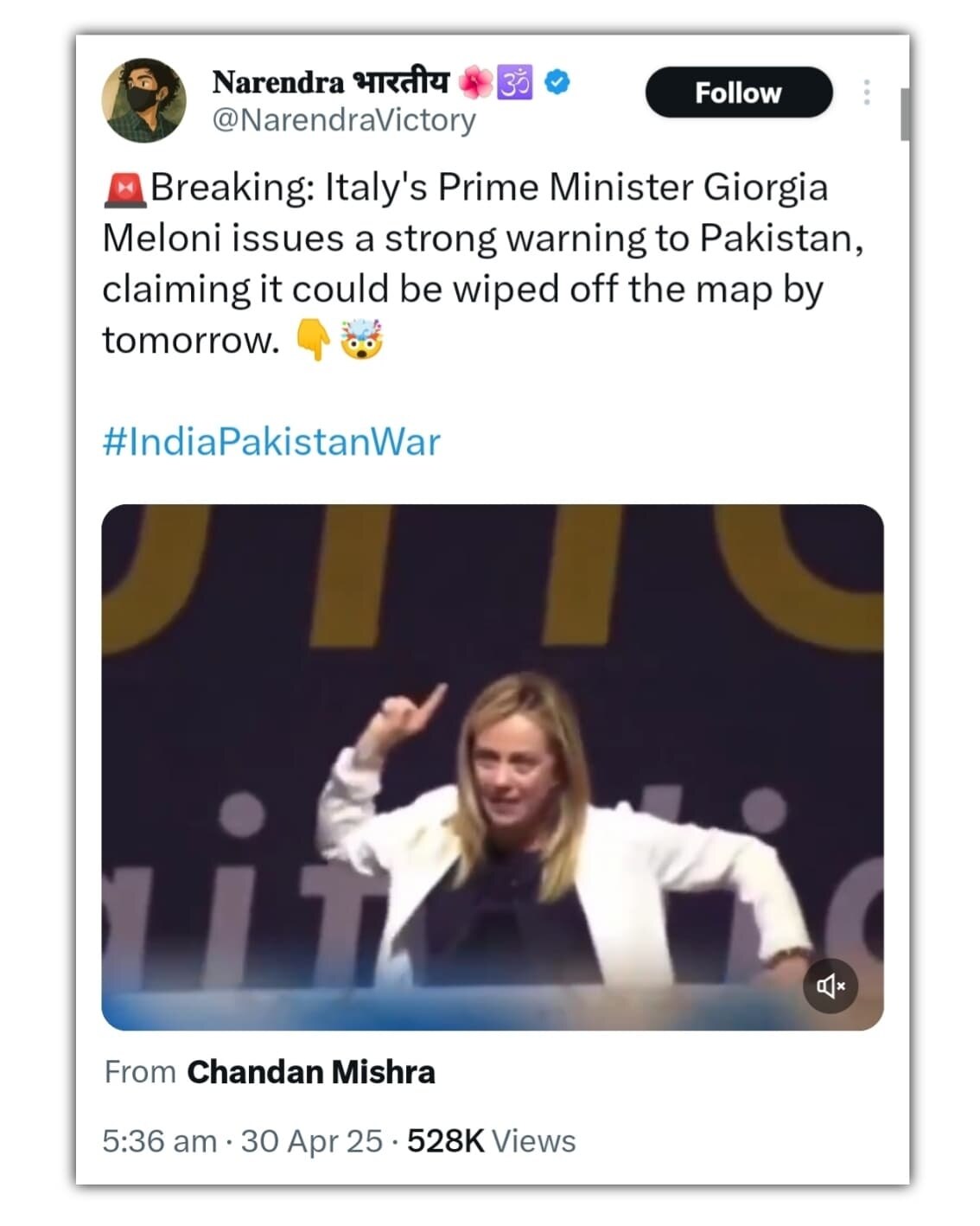
Task: Click the 30 Apr 25 date
Action: pos(311,1141)
